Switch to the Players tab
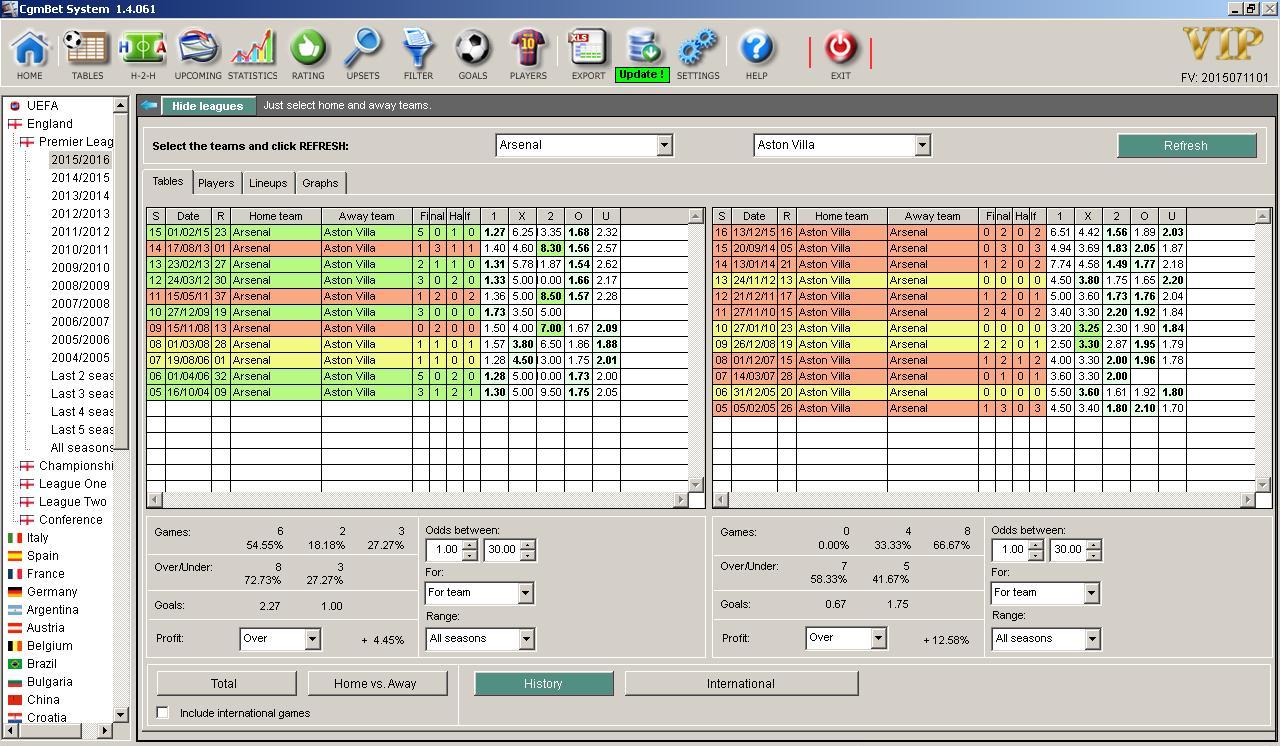 click(216, 183)
